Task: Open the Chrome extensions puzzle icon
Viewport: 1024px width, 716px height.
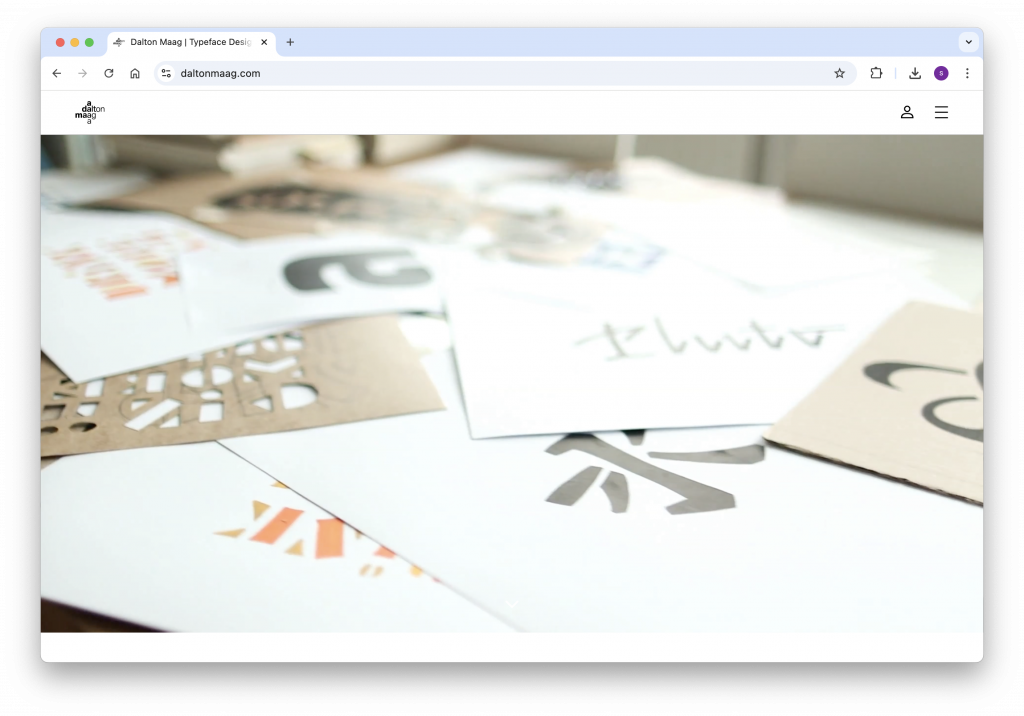Action: click(876, 73)
